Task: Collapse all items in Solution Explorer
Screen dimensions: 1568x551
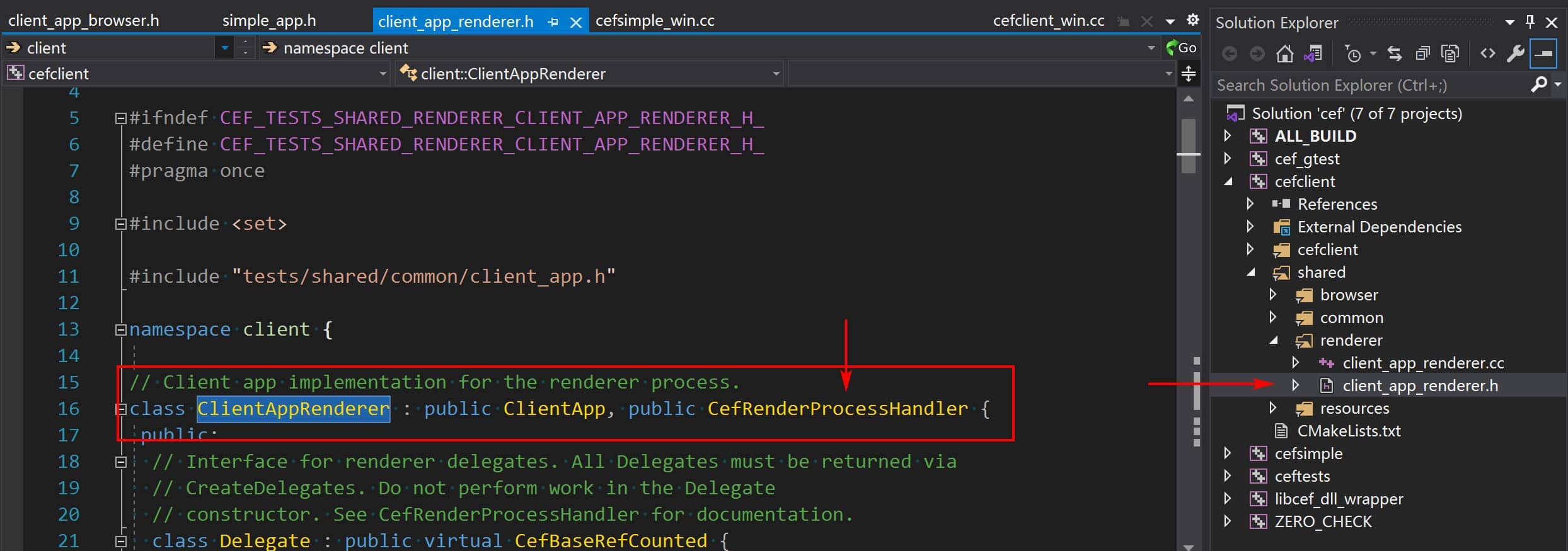Action: [x=1422, y=54]
